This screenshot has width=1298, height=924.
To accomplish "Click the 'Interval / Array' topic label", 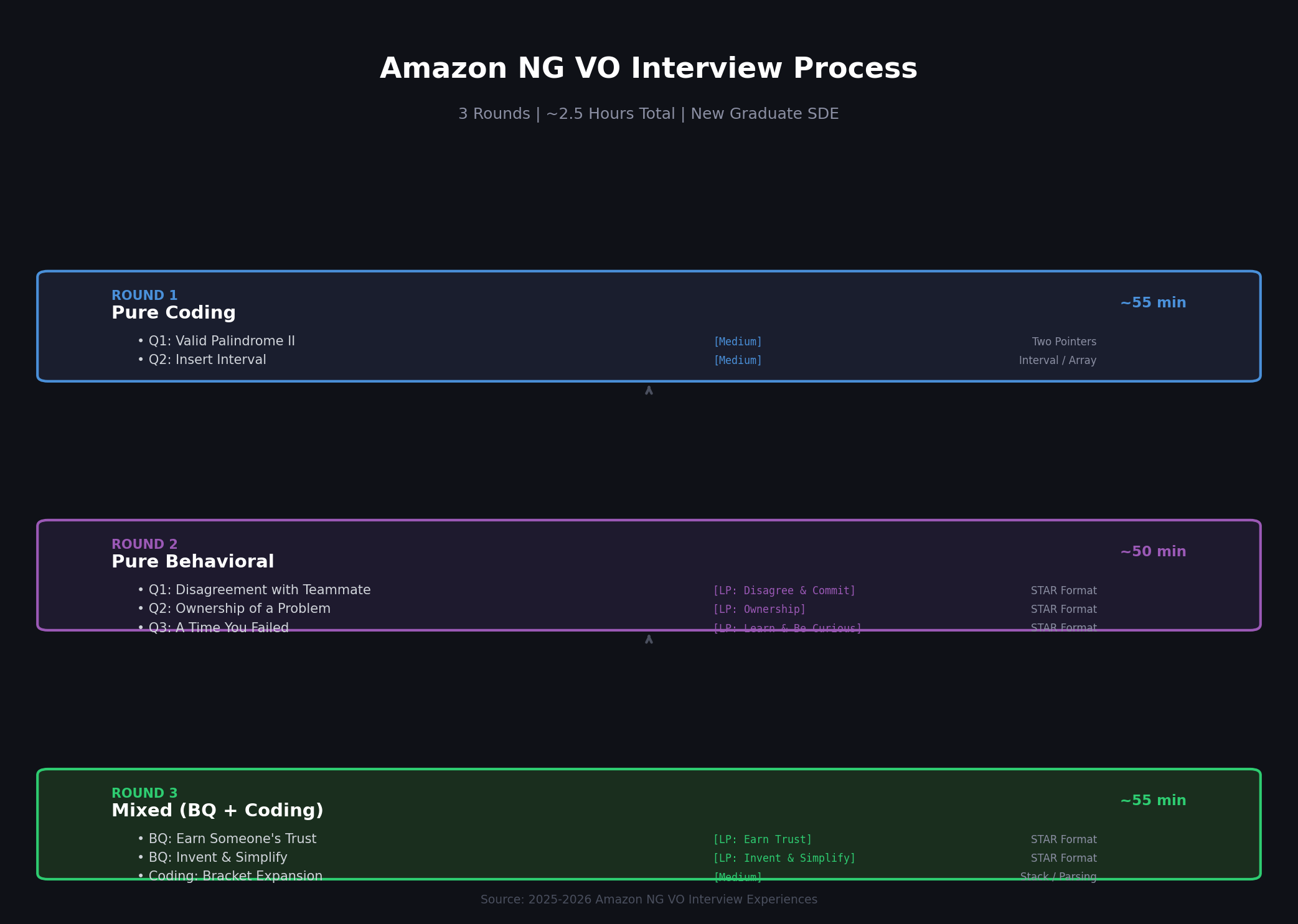I will point(1058,360).
